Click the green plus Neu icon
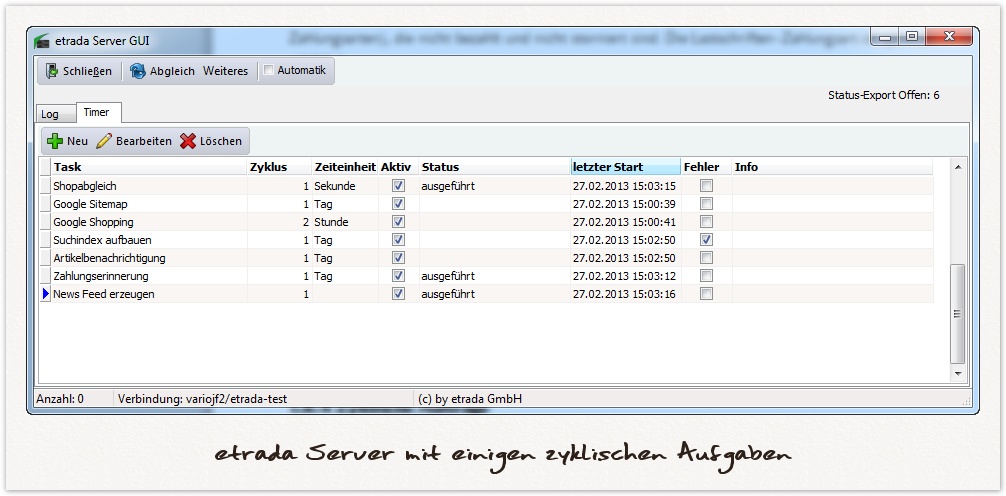1006x496 pixels. (55, 141)
